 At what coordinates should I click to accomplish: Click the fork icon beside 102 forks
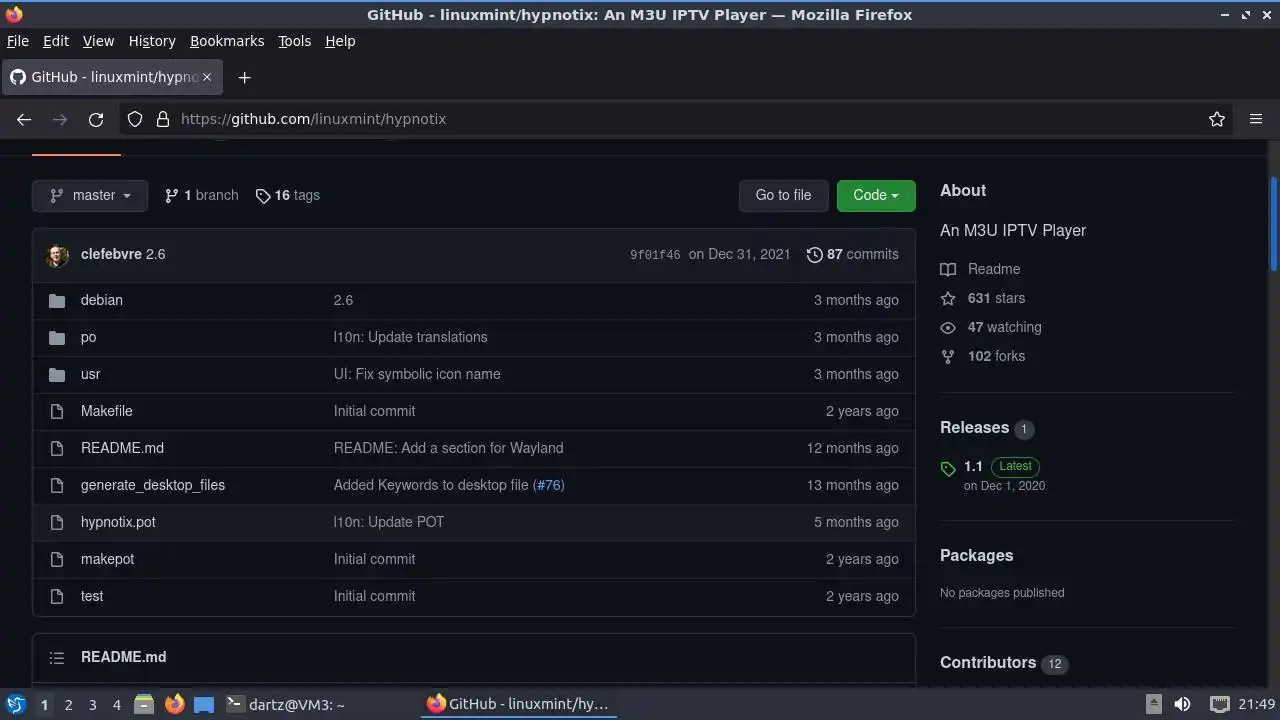[x=948, y=356]
